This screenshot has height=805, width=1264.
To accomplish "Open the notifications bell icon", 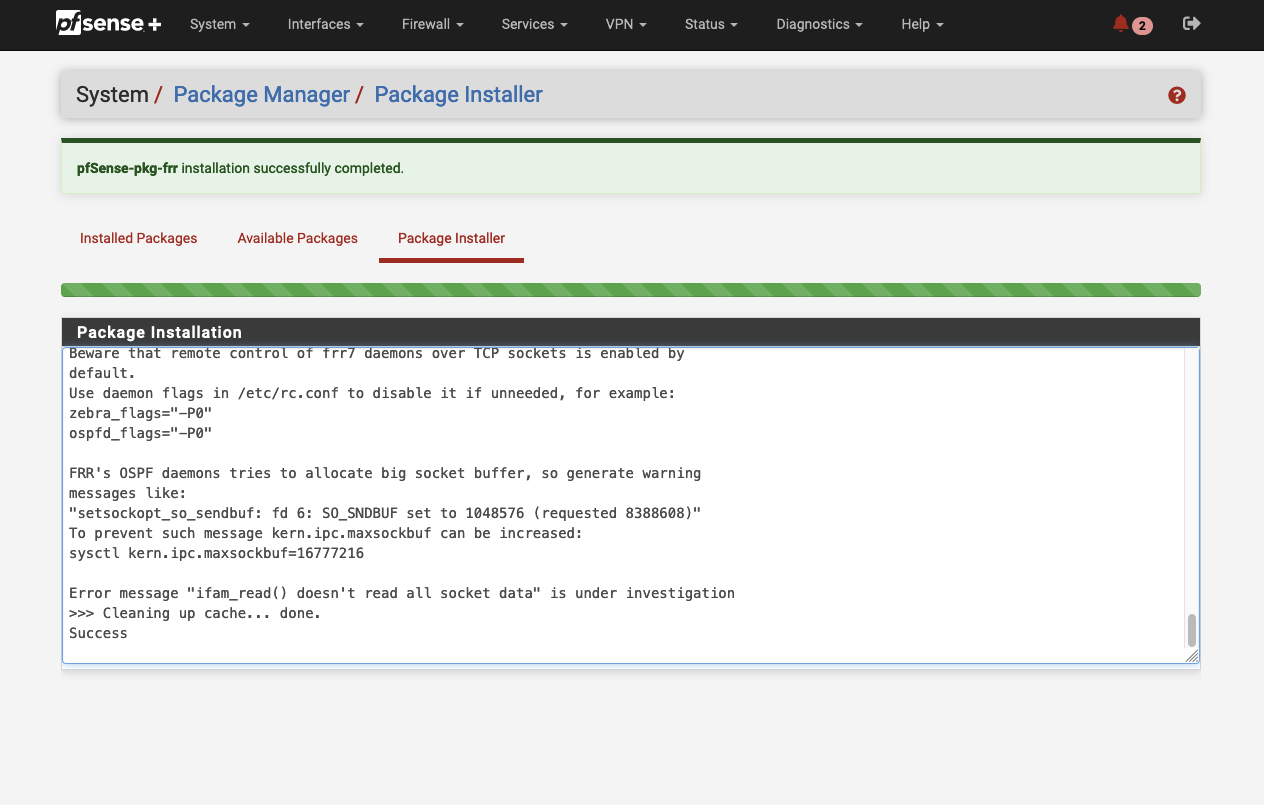I will click(x=1120, y=24).
